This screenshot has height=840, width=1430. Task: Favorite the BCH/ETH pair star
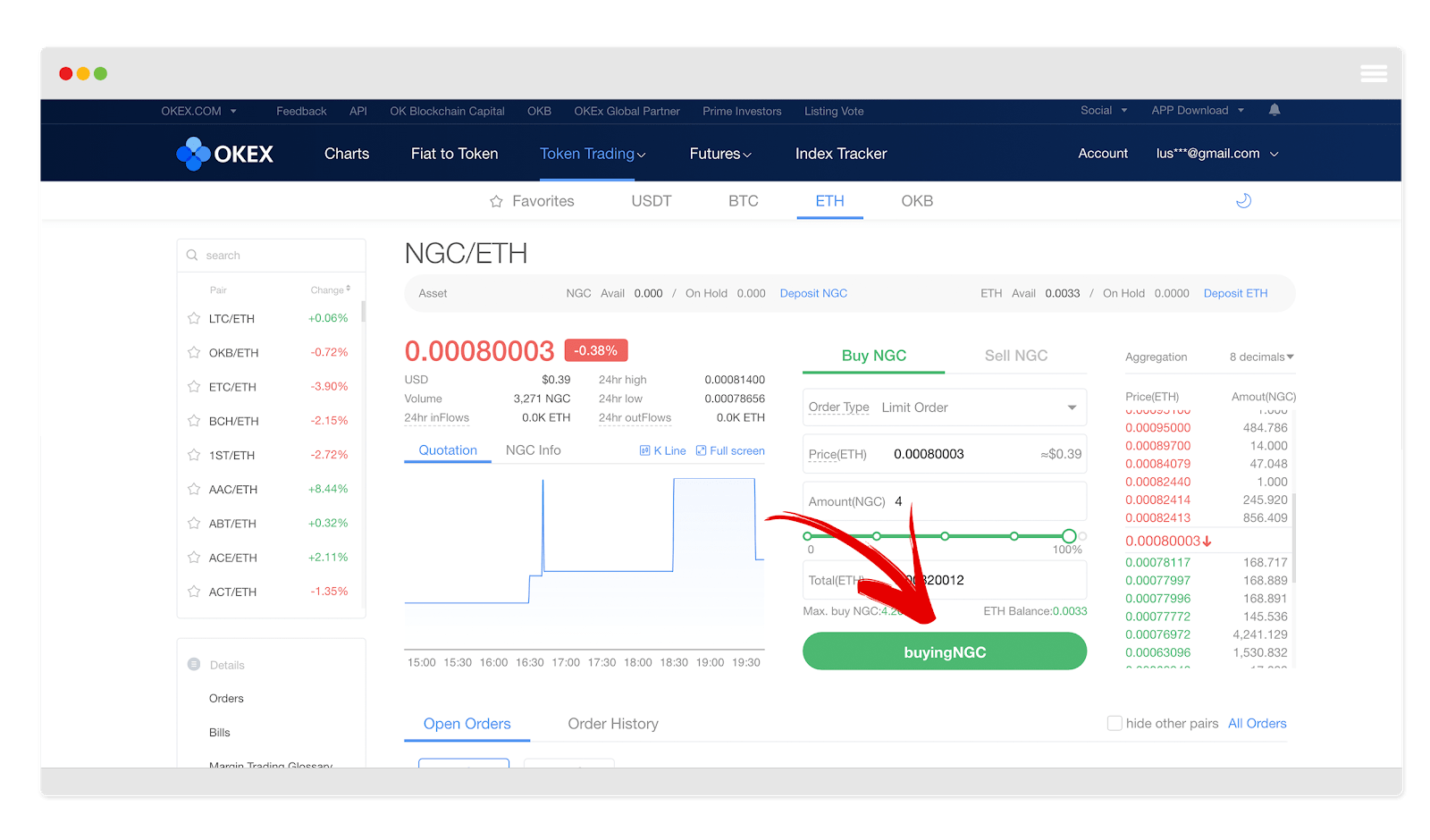pos(194,420)
